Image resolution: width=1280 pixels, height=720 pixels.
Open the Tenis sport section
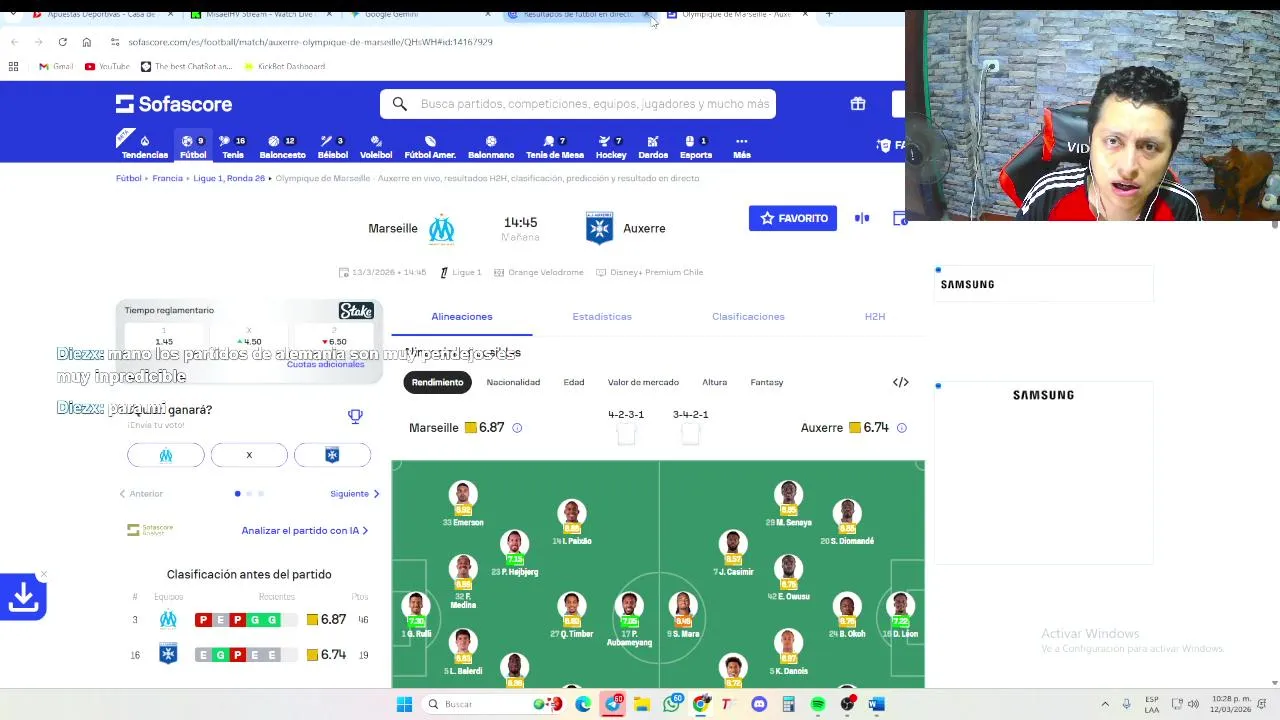(233, 147)
